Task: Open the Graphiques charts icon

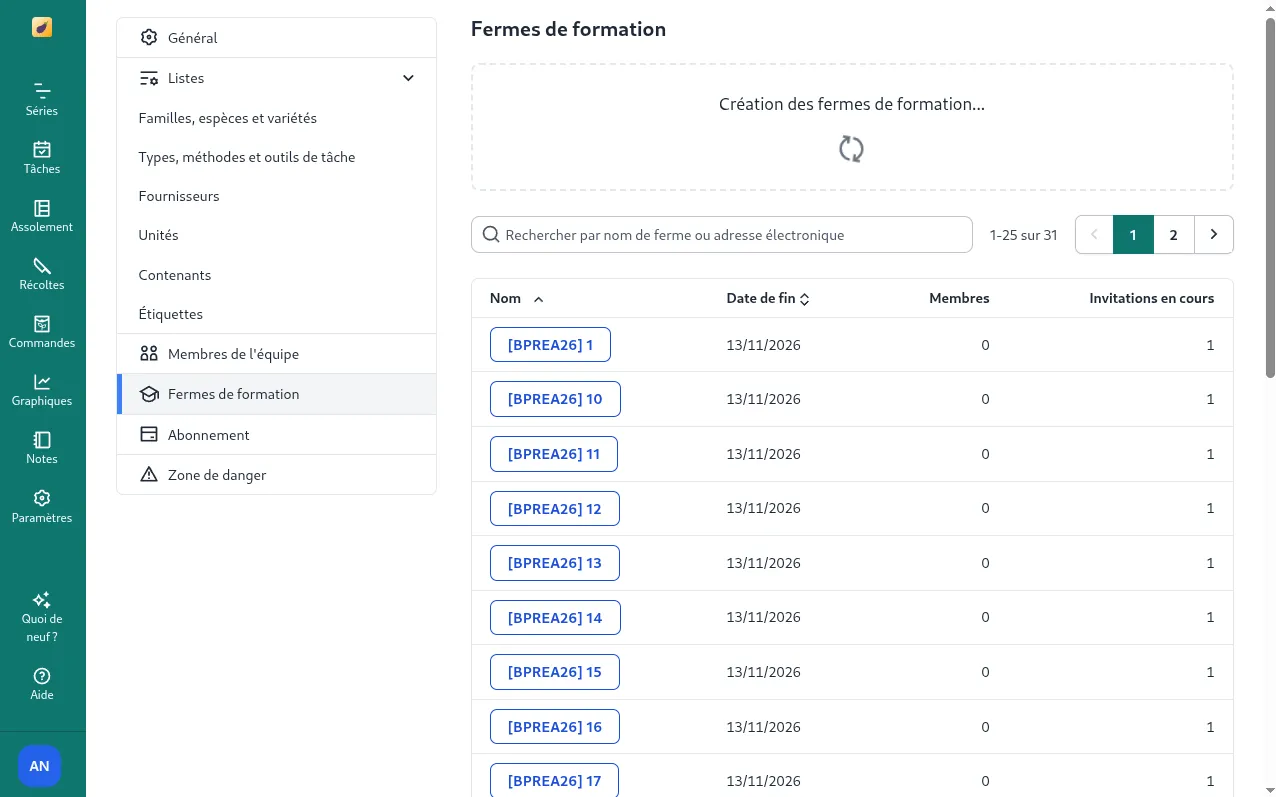Action: coord(41,390)
